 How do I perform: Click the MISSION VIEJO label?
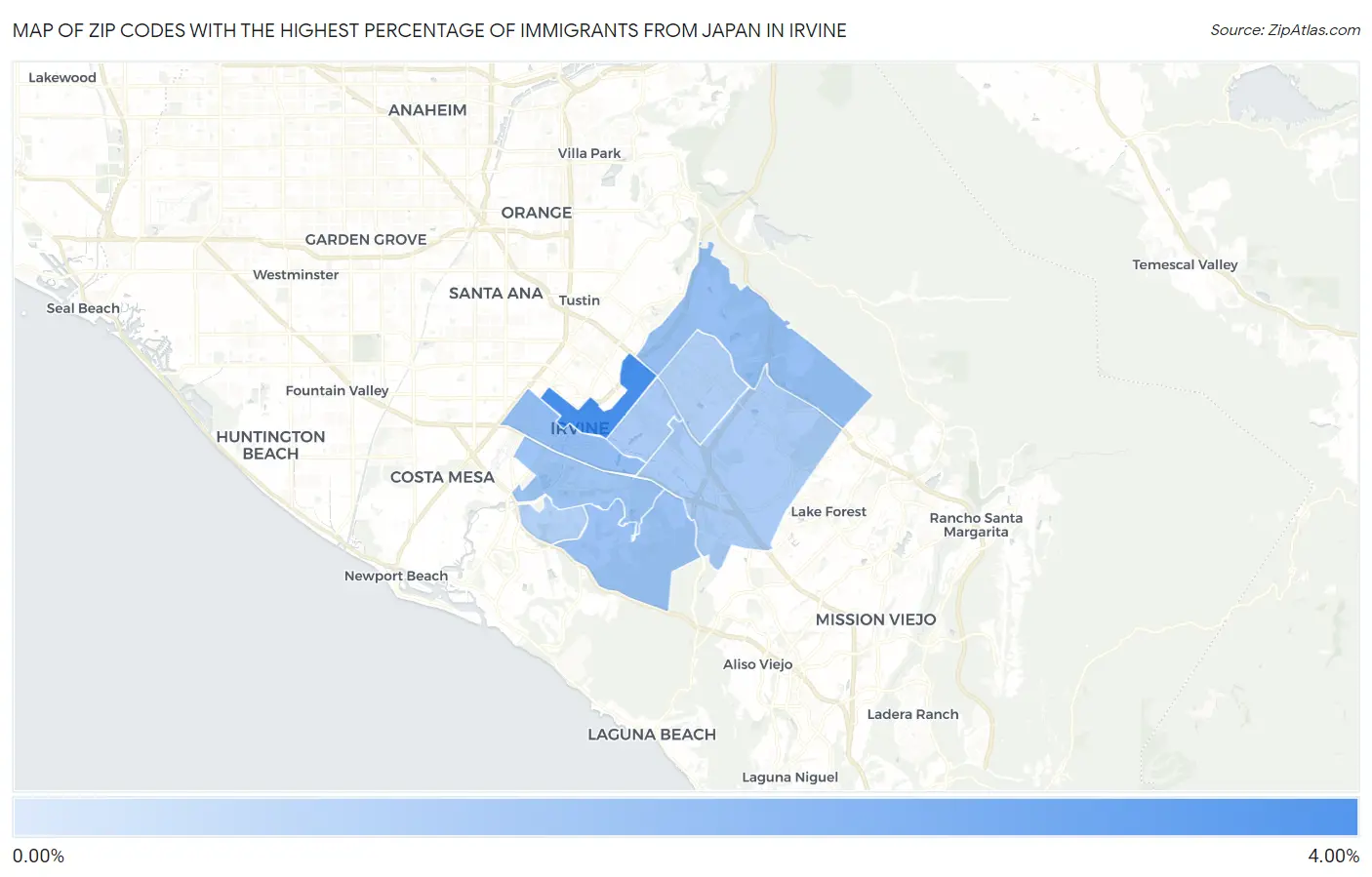(876, 619)
